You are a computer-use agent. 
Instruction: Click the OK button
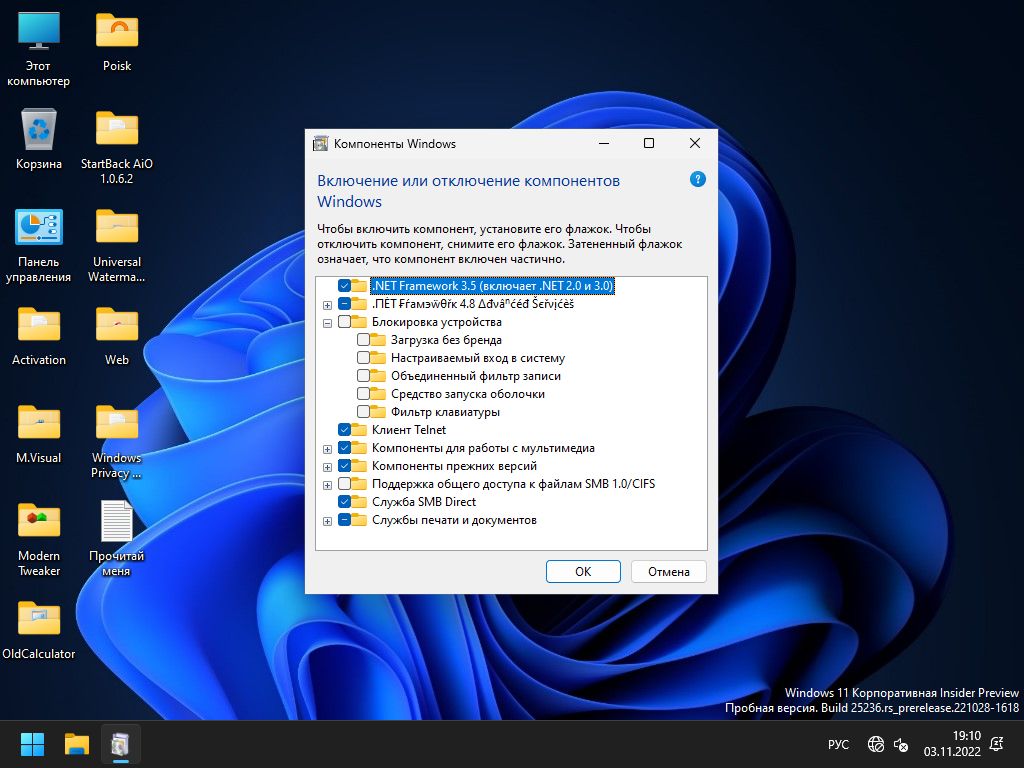(x=583, y=572)
